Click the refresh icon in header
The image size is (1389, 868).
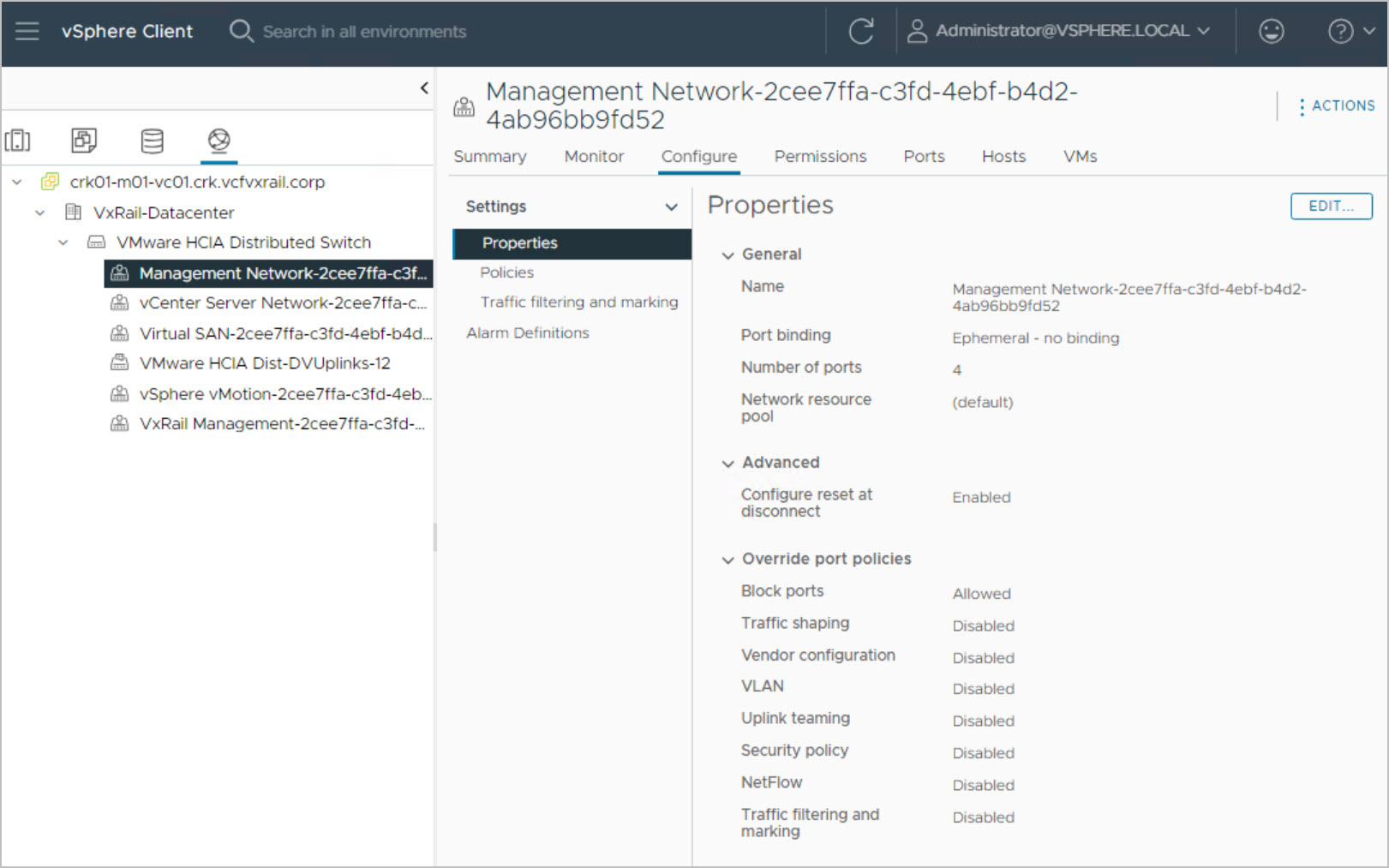pos(860,32)
